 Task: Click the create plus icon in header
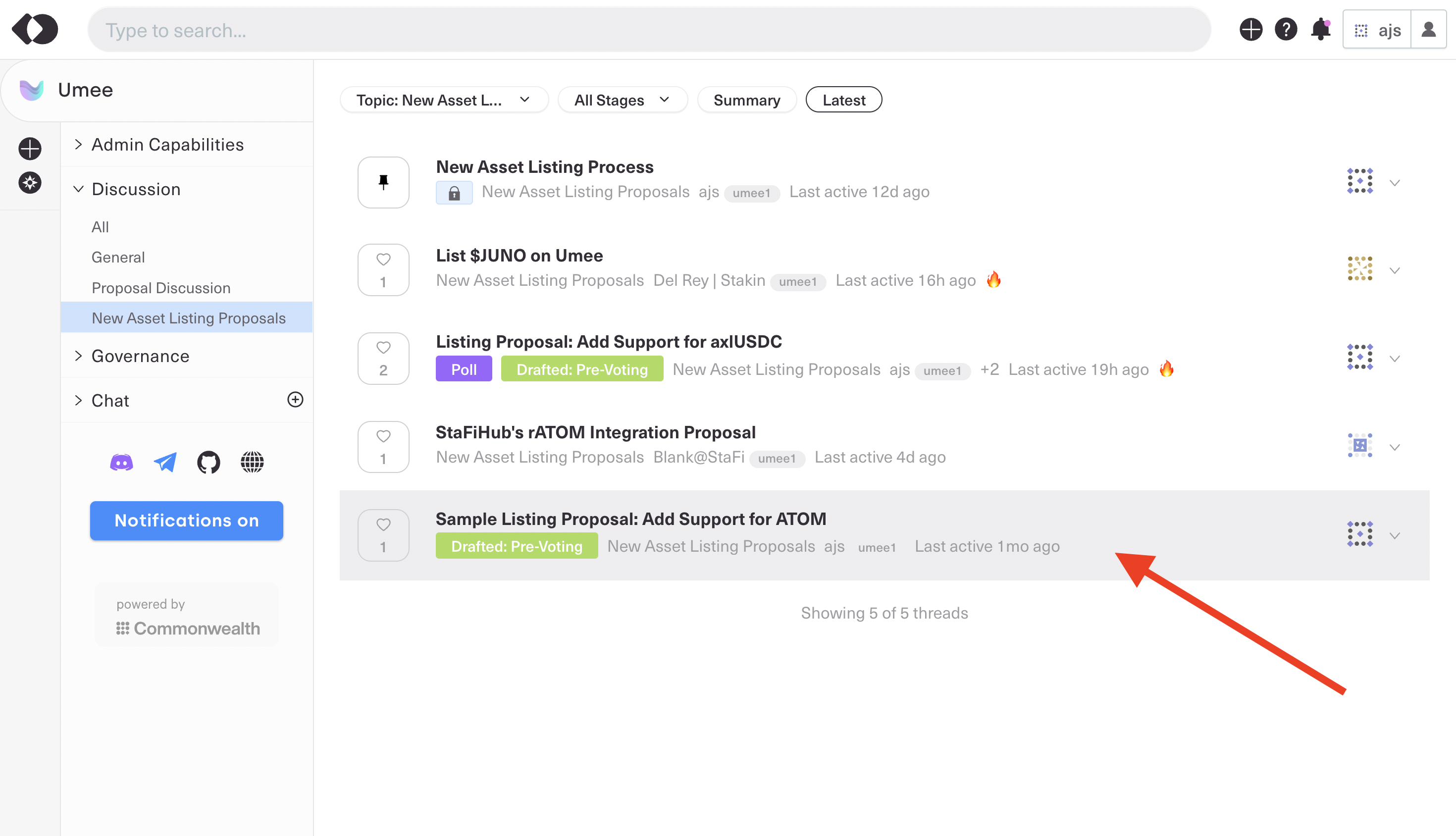pos(1250,29)
